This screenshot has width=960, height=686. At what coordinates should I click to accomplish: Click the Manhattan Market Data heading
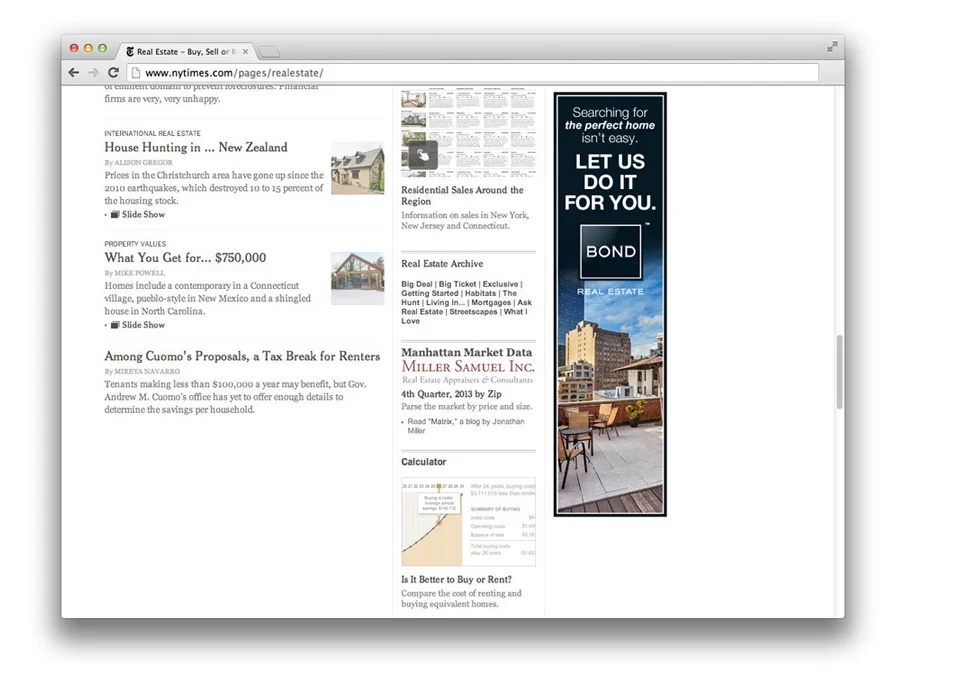tap(467, 352)
